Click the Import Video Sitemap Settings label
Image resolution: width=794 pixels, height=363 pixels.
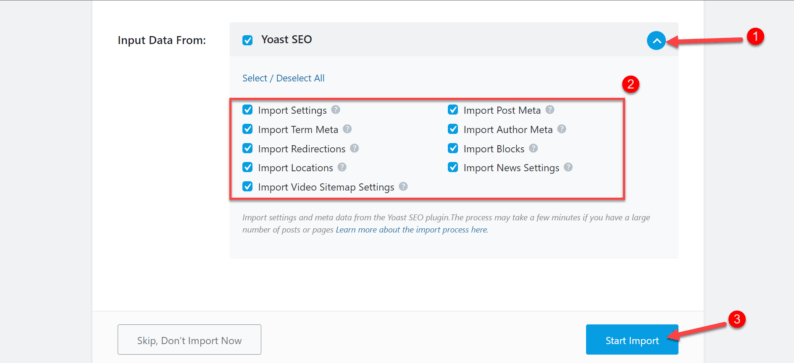click(326, 187)
